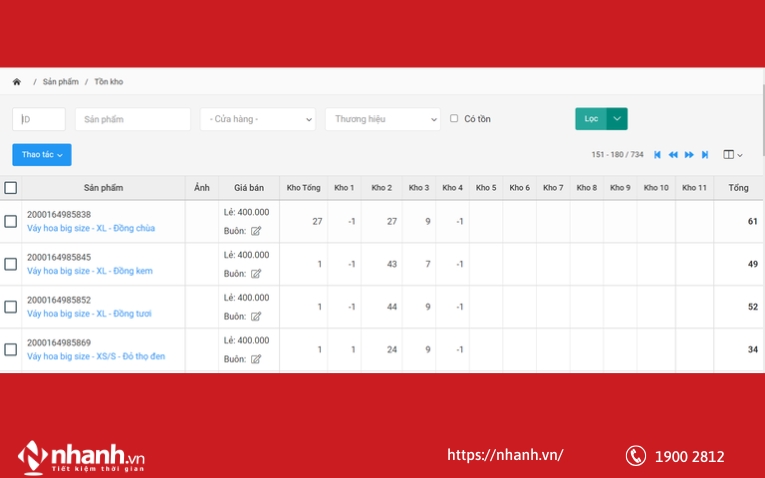The height and width of the screenshot is (478, 765).
Task: Jump to previous page of results
Action: click(x=673, y=155)
